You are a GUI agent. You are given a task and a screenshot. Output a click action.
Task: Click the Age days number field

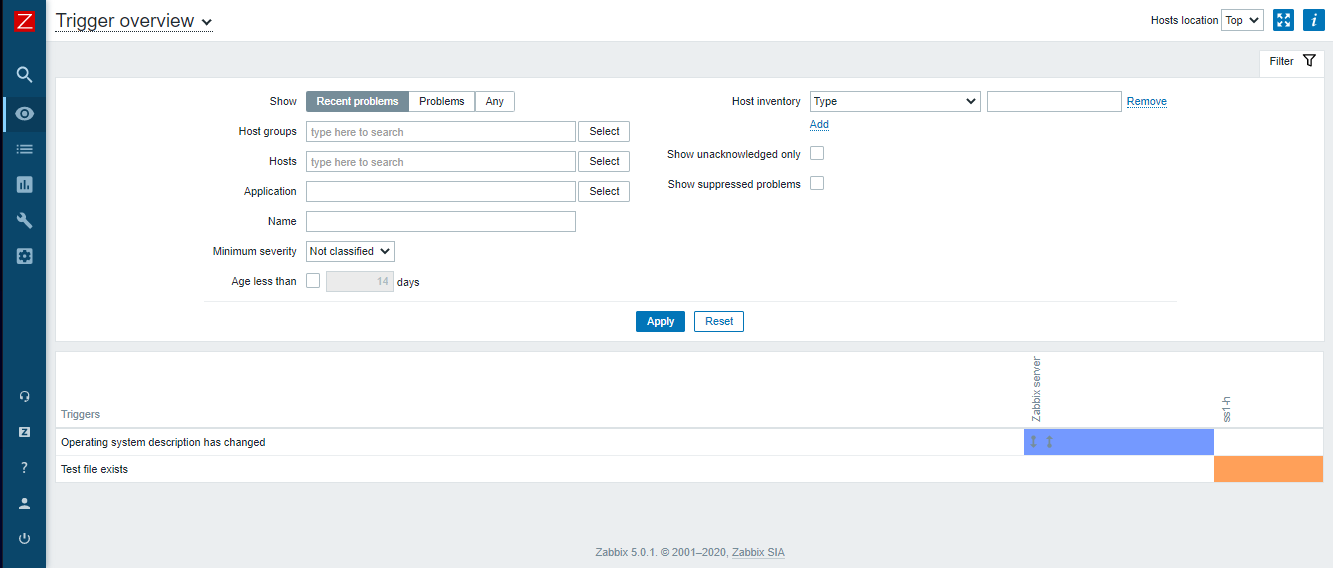[360, 281]
